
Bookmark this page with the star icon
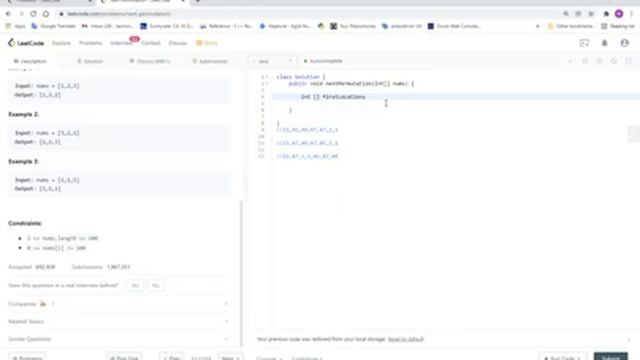click(591, 14)
